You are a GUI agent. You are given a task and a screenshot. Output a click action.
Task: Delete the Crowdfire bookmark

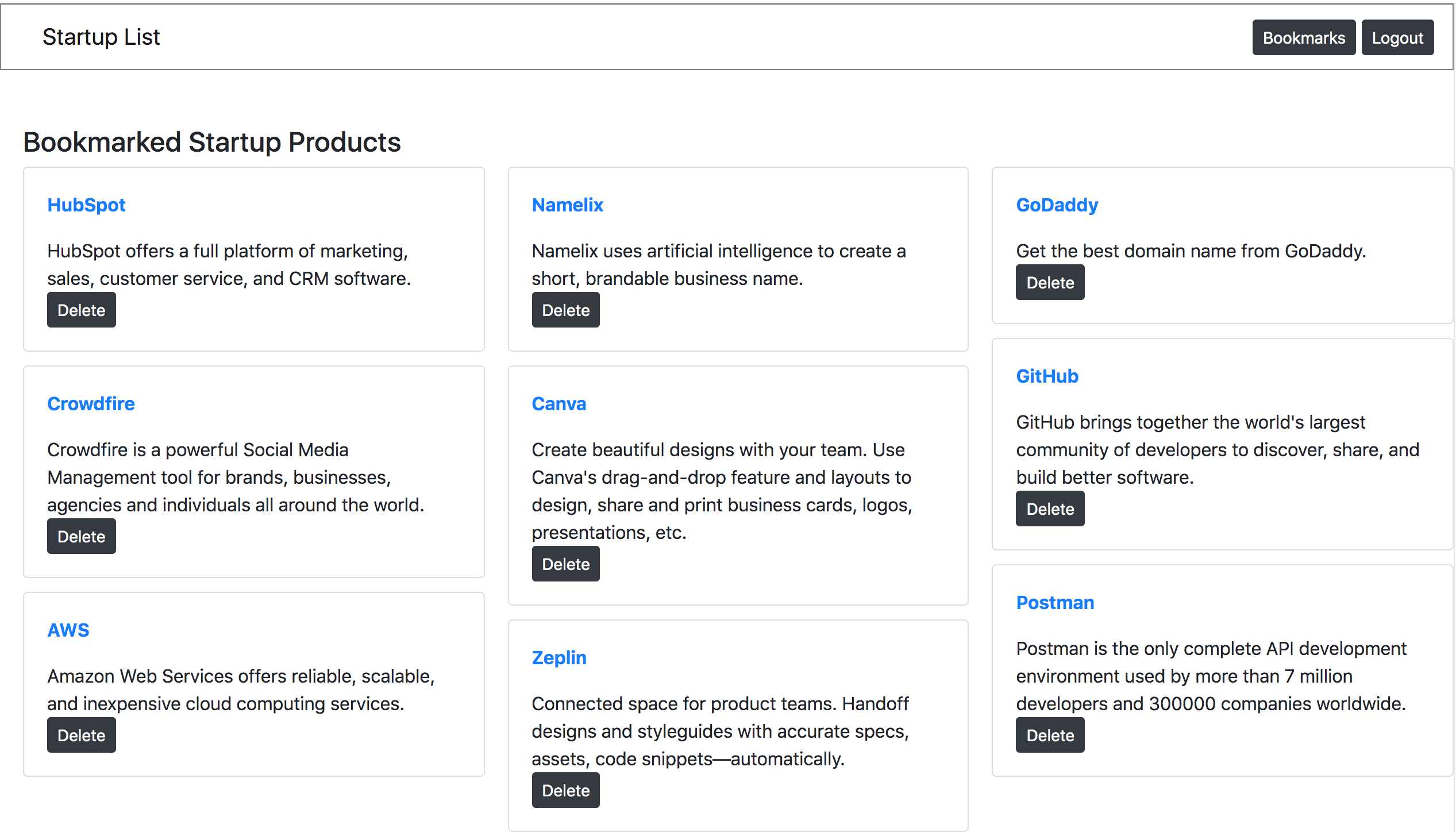click(81, 536)
